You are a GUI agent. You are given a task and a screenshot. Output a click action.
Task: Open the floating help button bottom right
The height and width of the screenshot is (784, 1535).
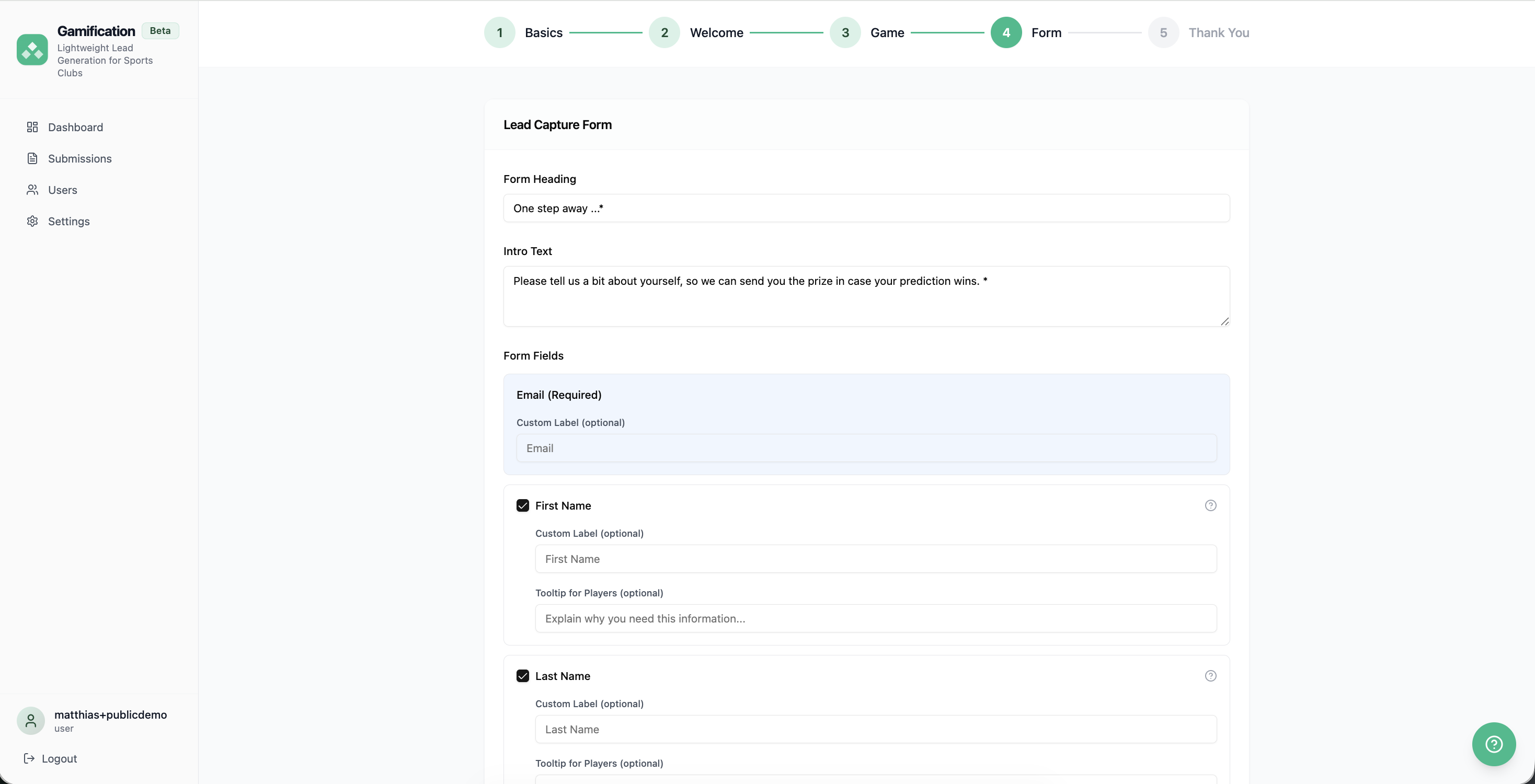1493,744
